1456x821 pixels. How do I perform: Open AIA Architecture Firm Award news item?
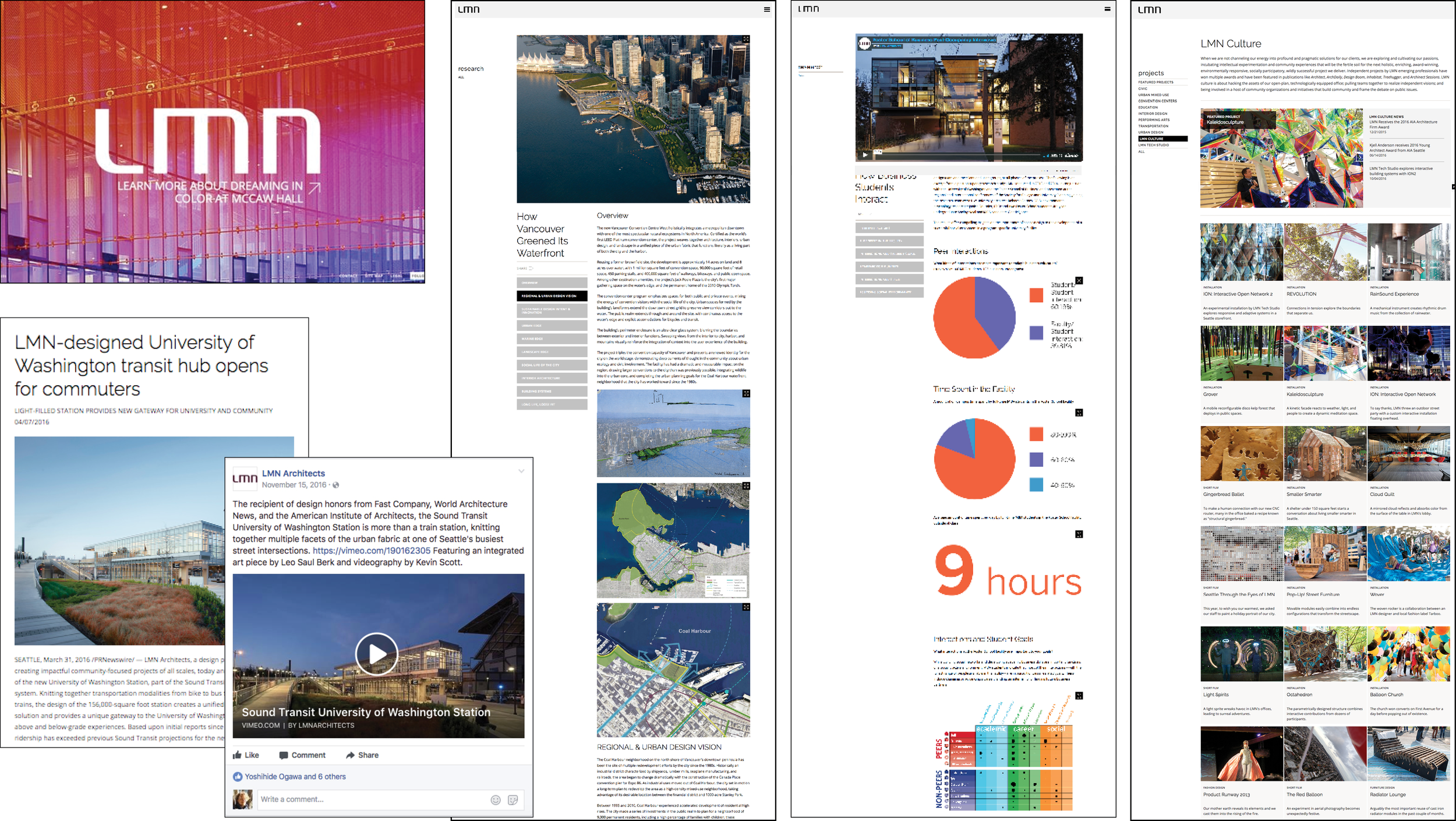(x=1404, y=124)
